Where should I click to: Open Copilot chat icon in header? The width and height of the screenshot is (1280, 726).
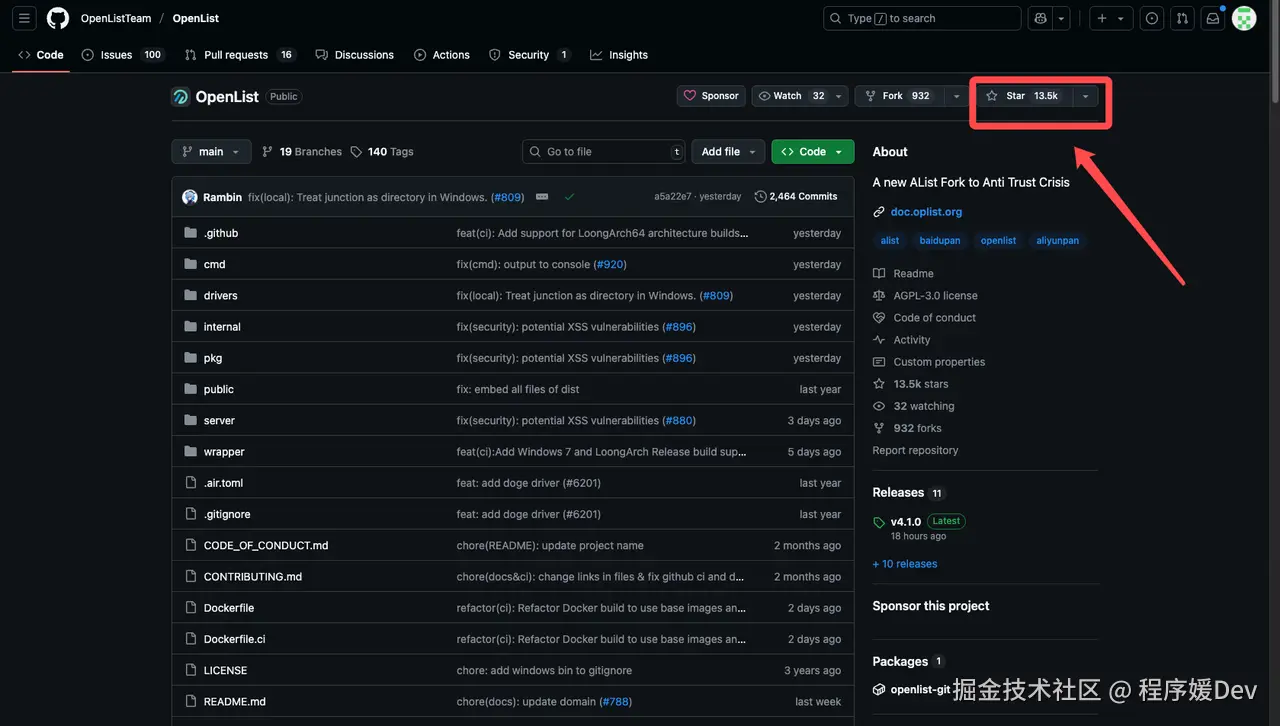(1041, 18)
